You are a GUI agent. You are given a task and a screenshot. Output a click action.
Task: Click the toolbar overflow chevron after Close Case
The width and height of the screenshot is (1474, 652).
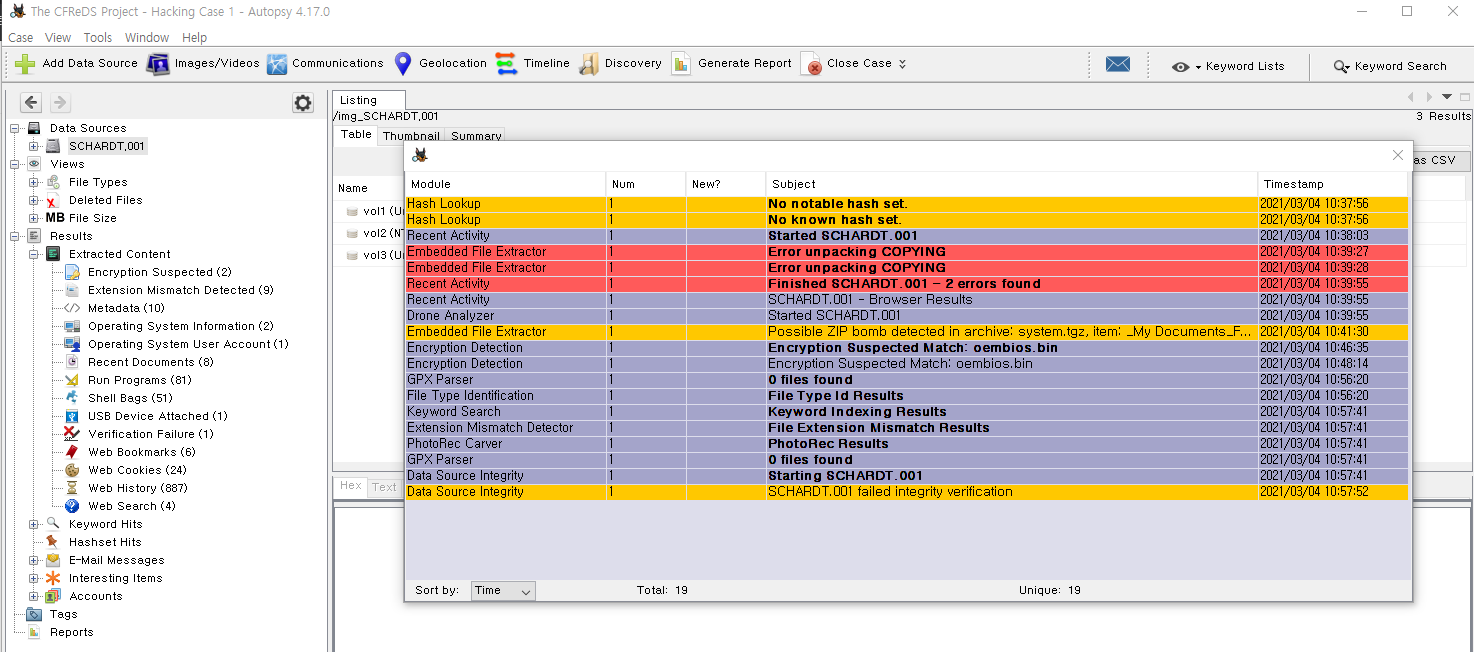[x=902, y=64]
